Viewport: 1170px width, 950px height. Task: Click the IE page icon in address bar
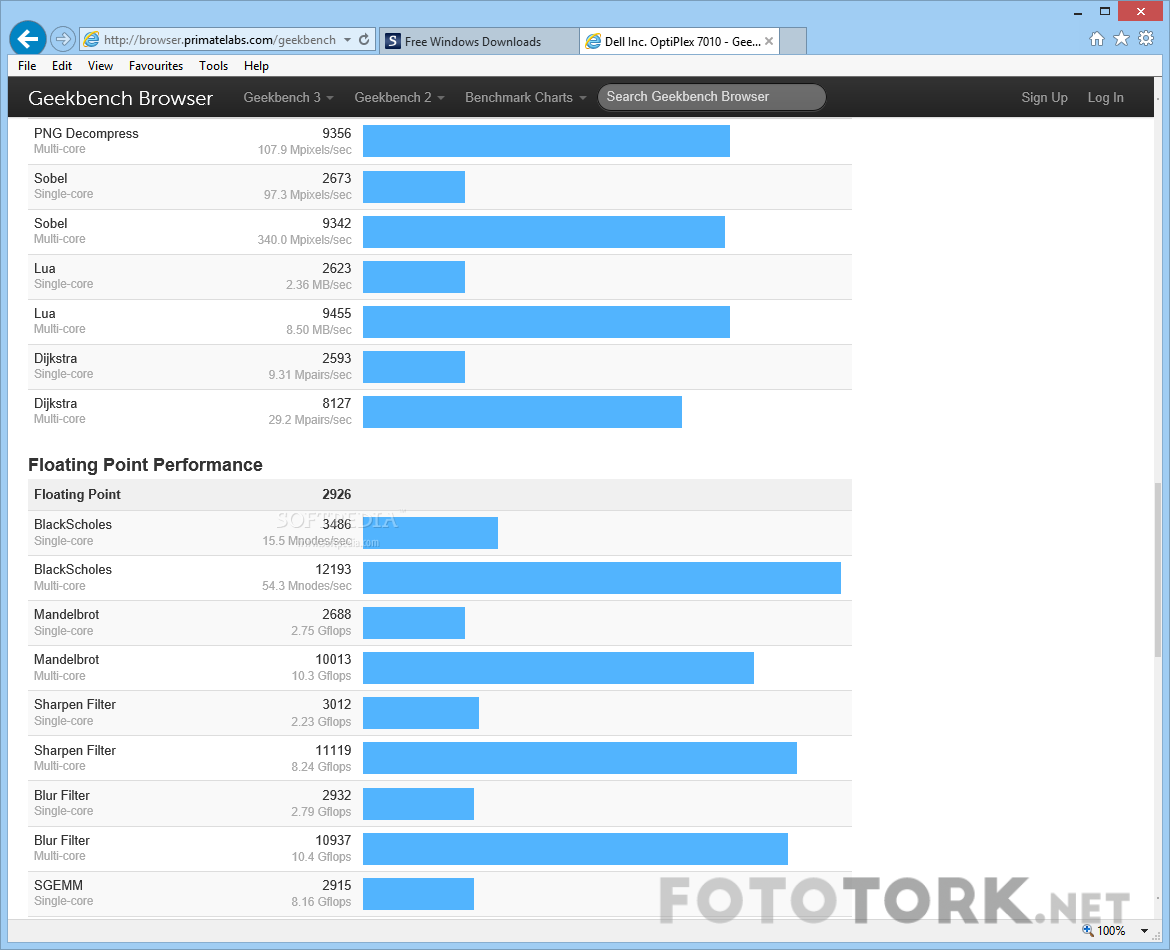[91, 40]
